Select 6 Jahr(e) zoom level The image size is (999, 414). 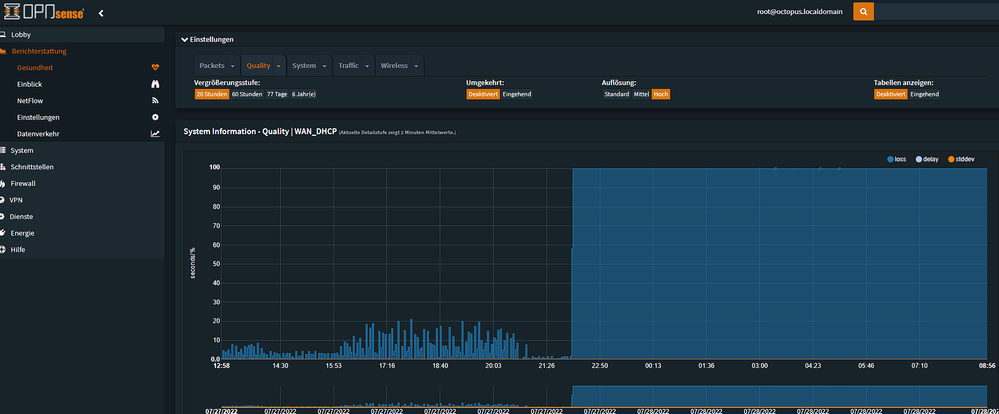click(304, 94)
